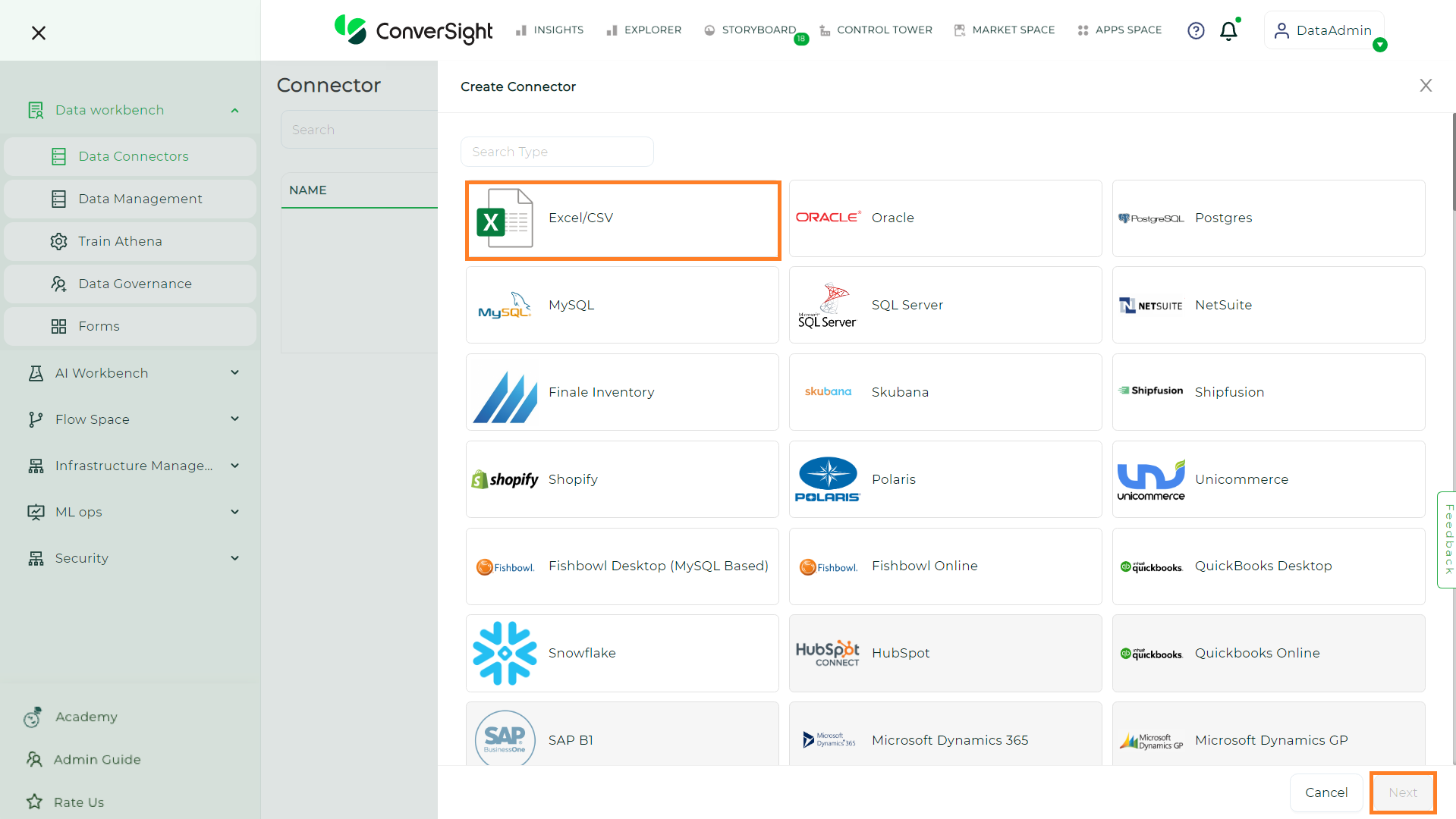Screen dimensions: 1456x819
Task: Click the Cancel button
Action: point(1326,792)
